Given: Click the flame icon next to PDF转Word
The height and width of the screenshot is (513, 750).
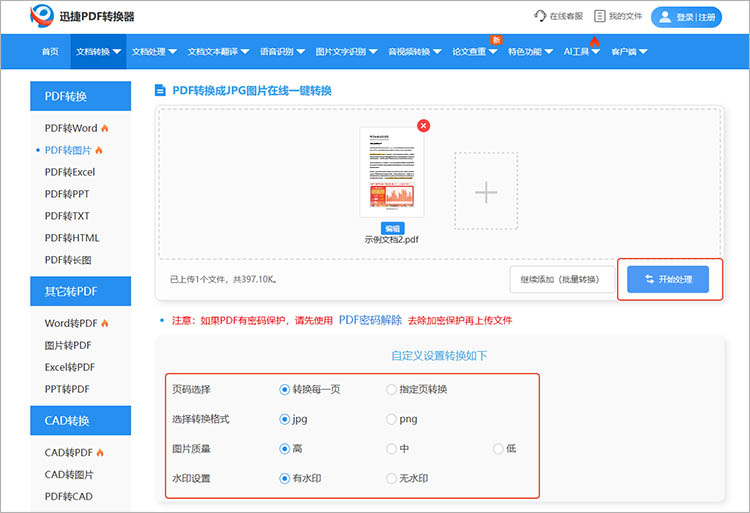Looking at the screenshot, I should 105,128.
